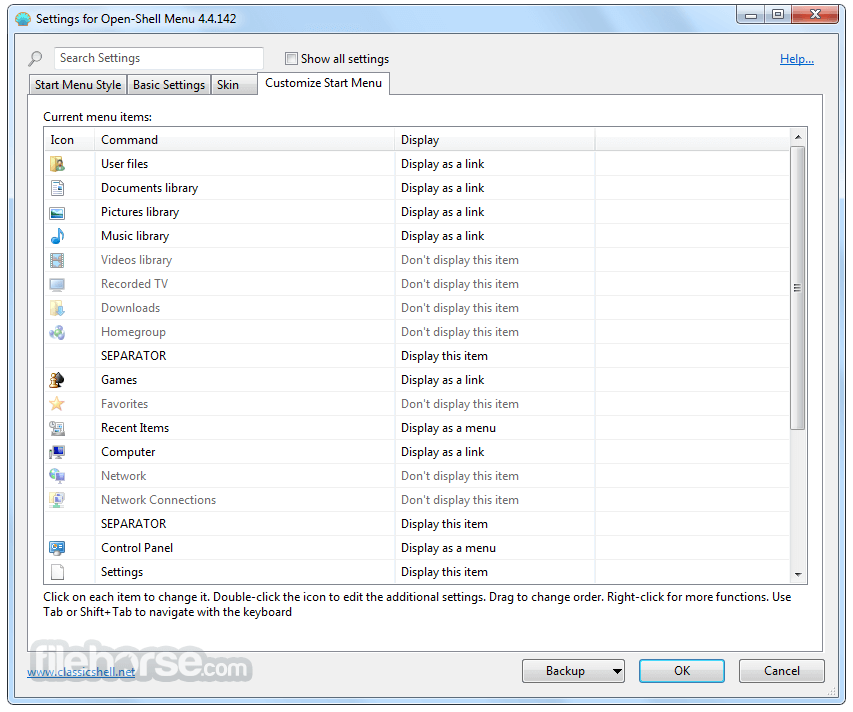Screen dimensions: 853x712
Task: Click the Homegroup icon
Action: pyautogui.click(x=57, y=332)
